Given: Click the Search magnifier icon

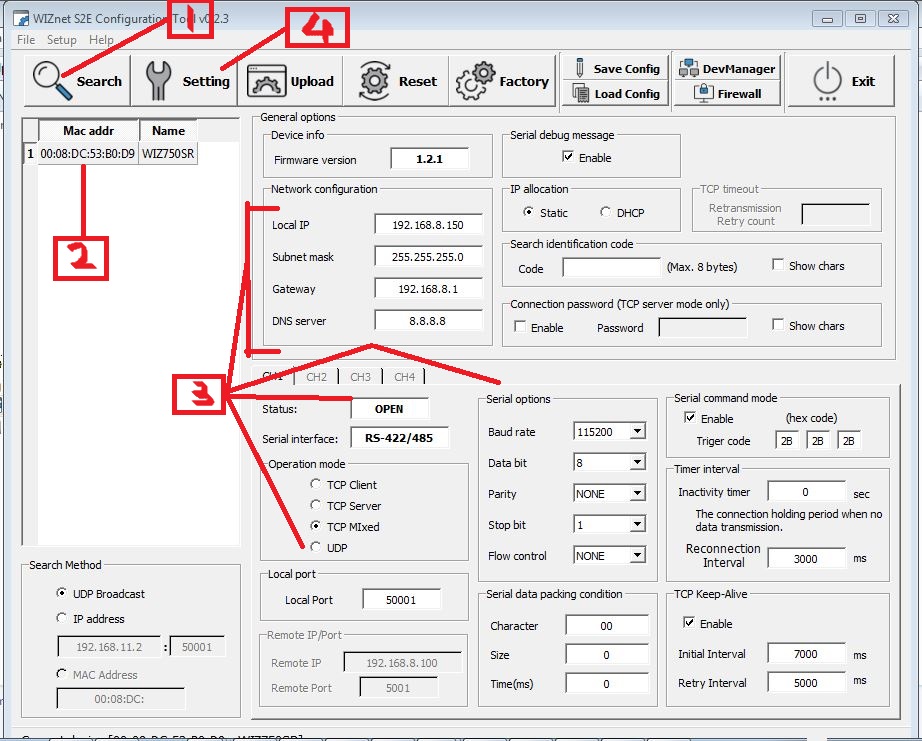Looking at the screenshot, I should coord(52,81).
